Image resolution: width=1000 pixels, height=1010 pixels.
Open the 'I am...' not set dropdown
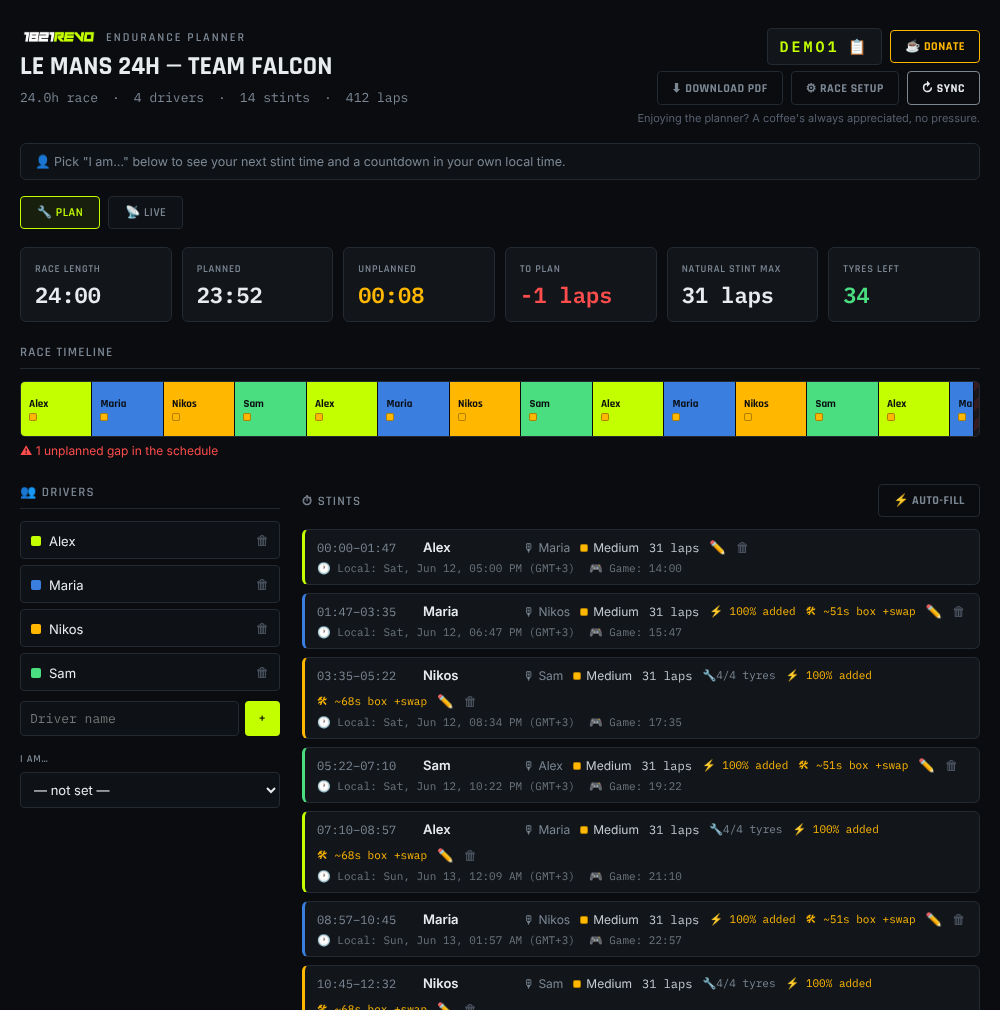coord(149,790)
